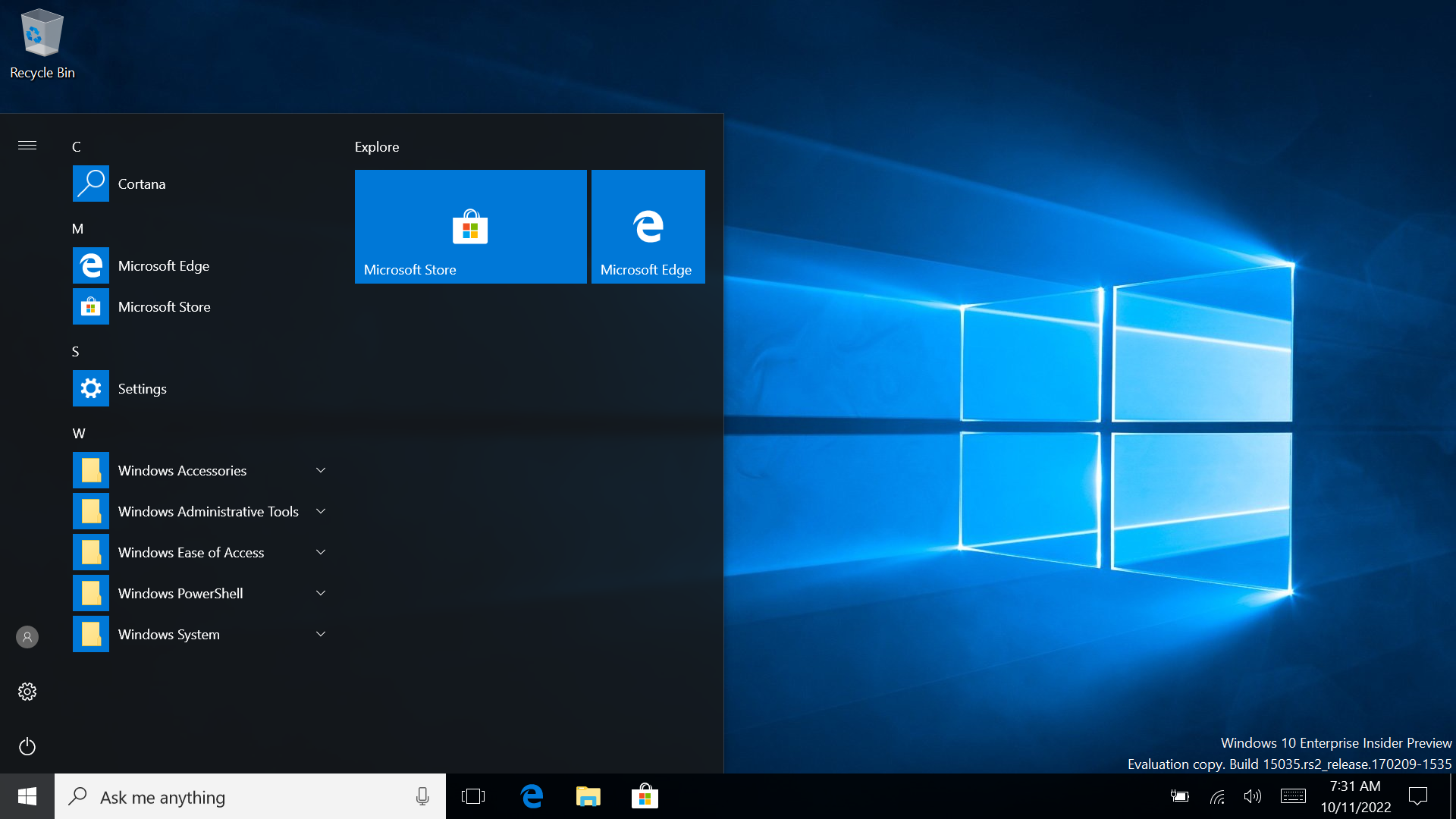The image size is (1456, 819).
Task: Click the microphone icon in search box
Action: [422, 796]
